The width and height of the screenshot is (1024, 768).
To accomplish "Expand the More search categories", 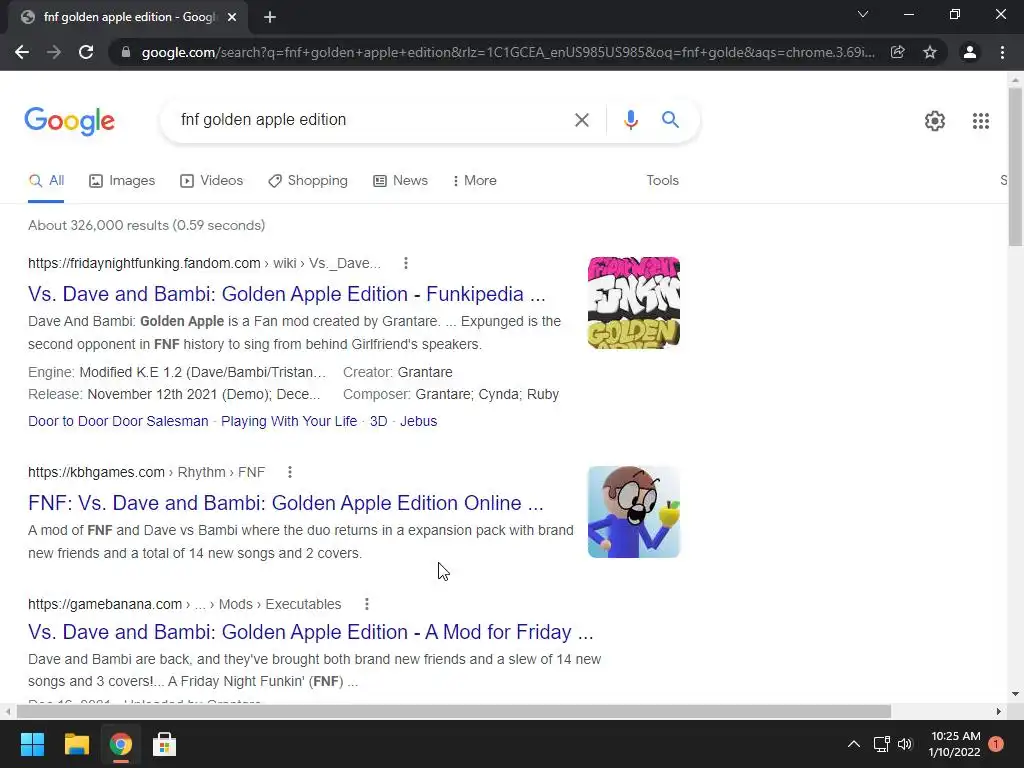I will tap(475, 181).
